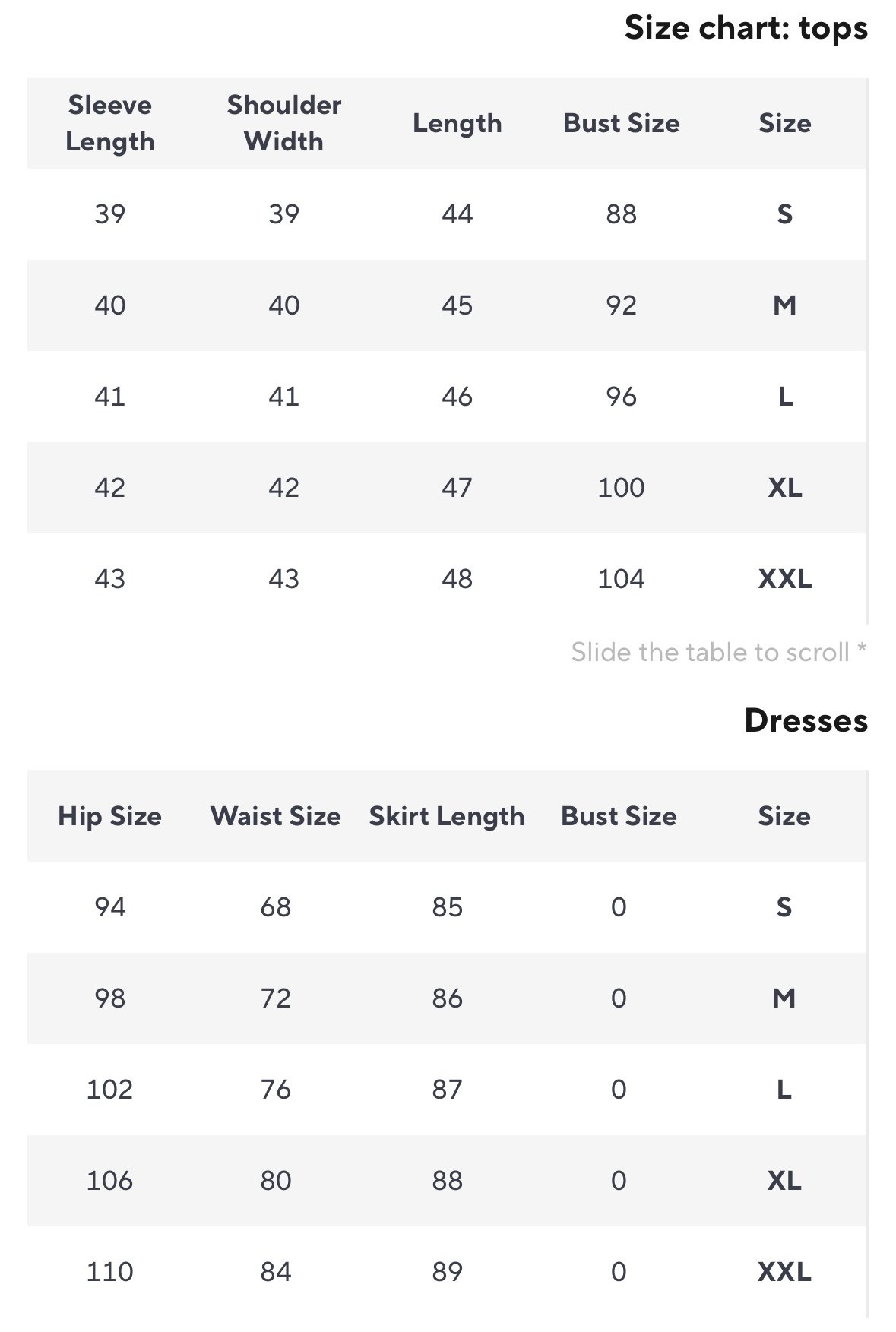
Task: Select size L in dresses table
Action: pos(784,1090)
